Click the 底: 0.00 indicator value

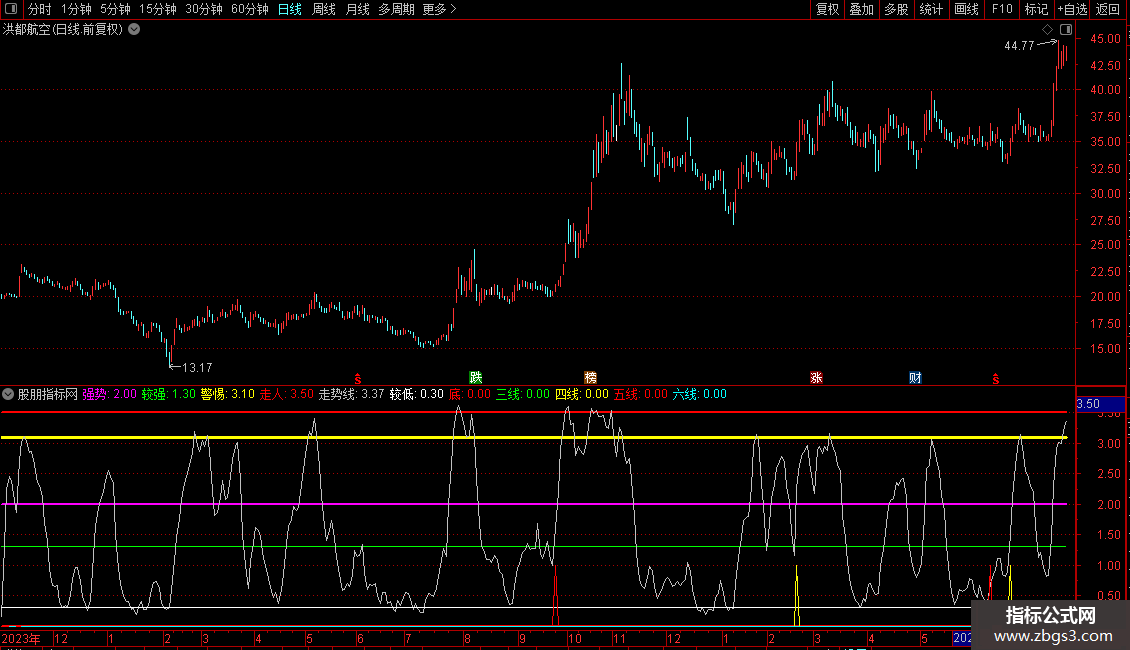pyautogui.click(x=470, y=394)
